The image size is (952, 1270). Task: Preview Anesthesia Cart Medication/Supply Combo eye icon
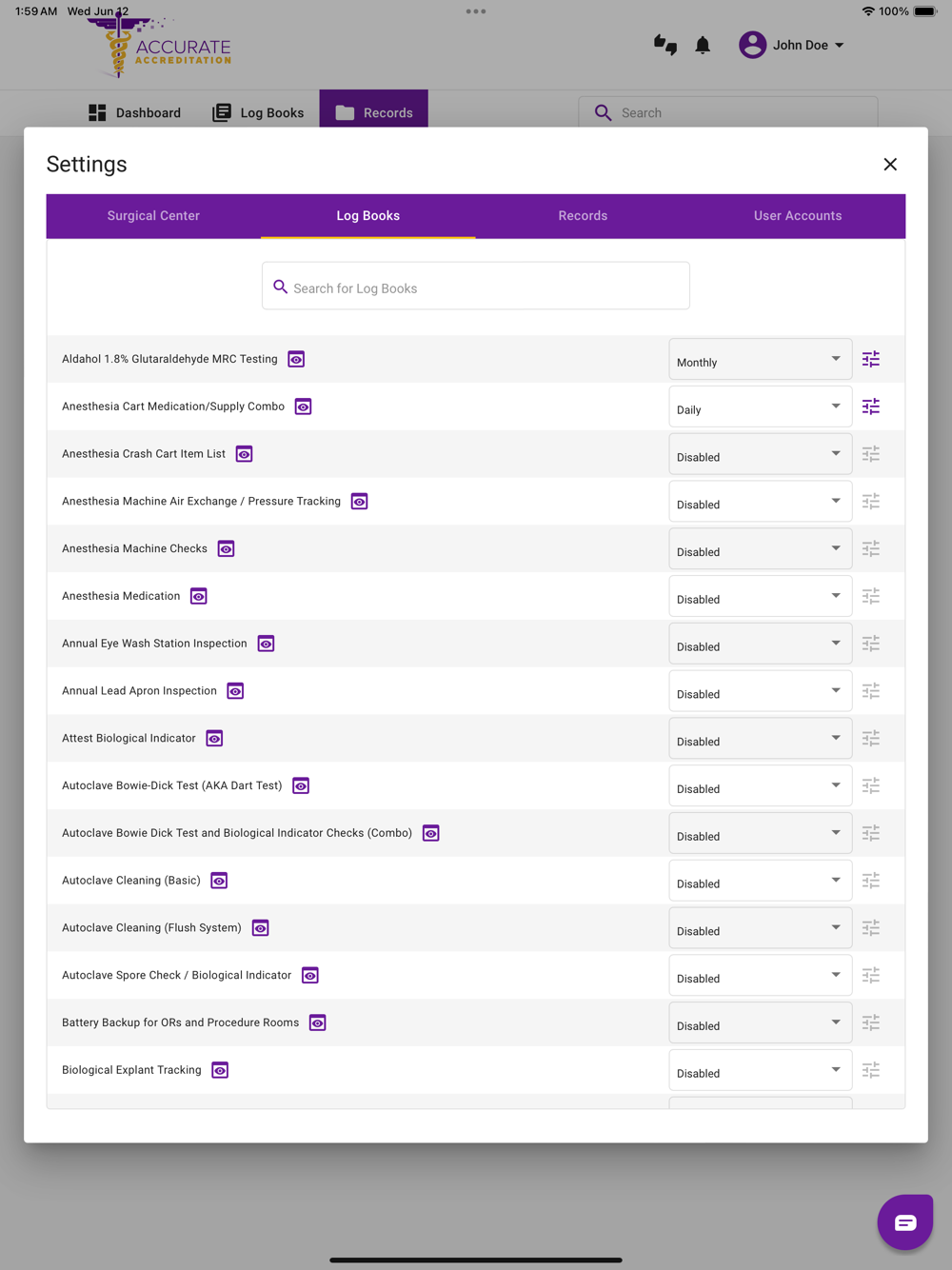(303, 407)
